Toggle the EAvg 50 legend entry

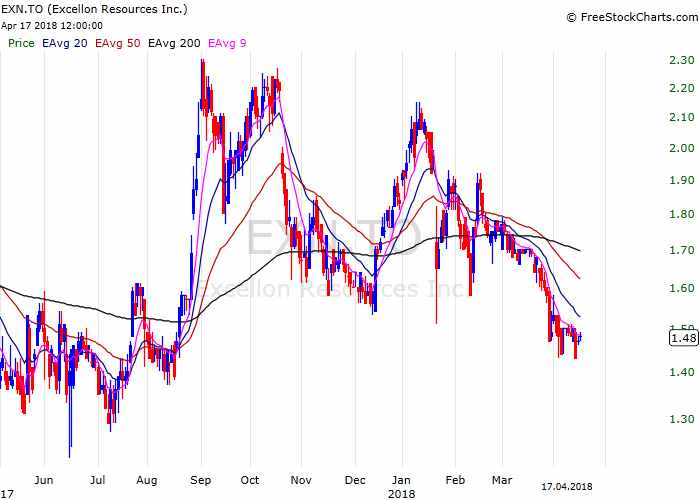click(118, 43)
